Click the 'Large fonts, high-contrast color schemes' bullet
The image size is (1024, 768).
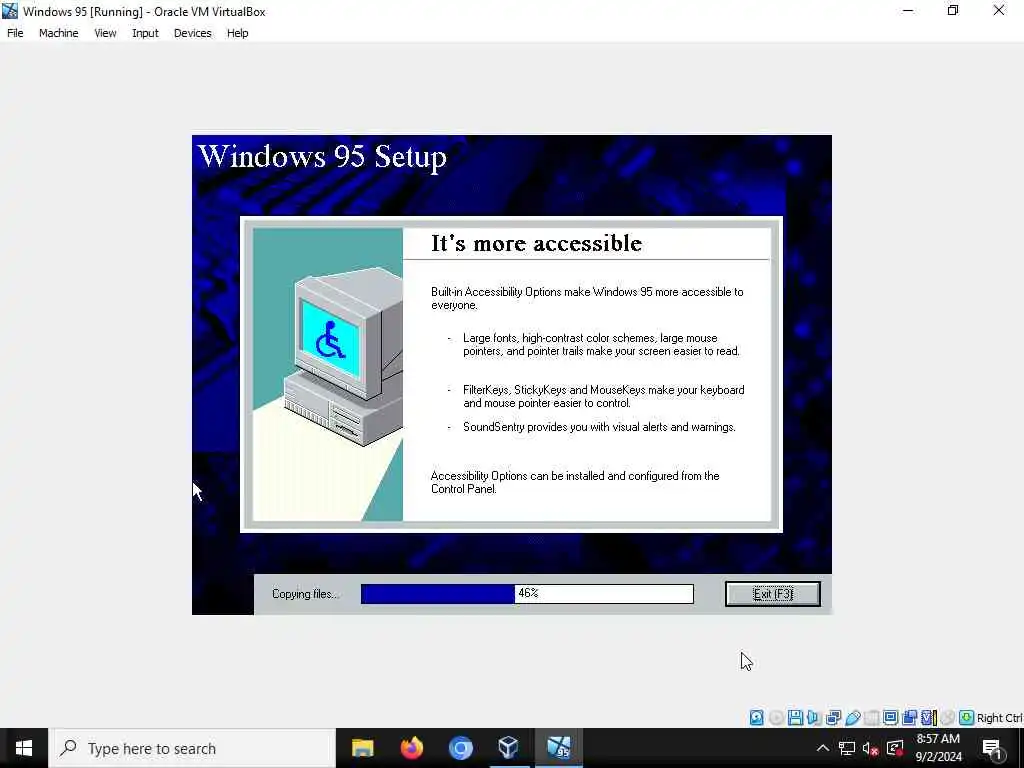coord(601,344)
